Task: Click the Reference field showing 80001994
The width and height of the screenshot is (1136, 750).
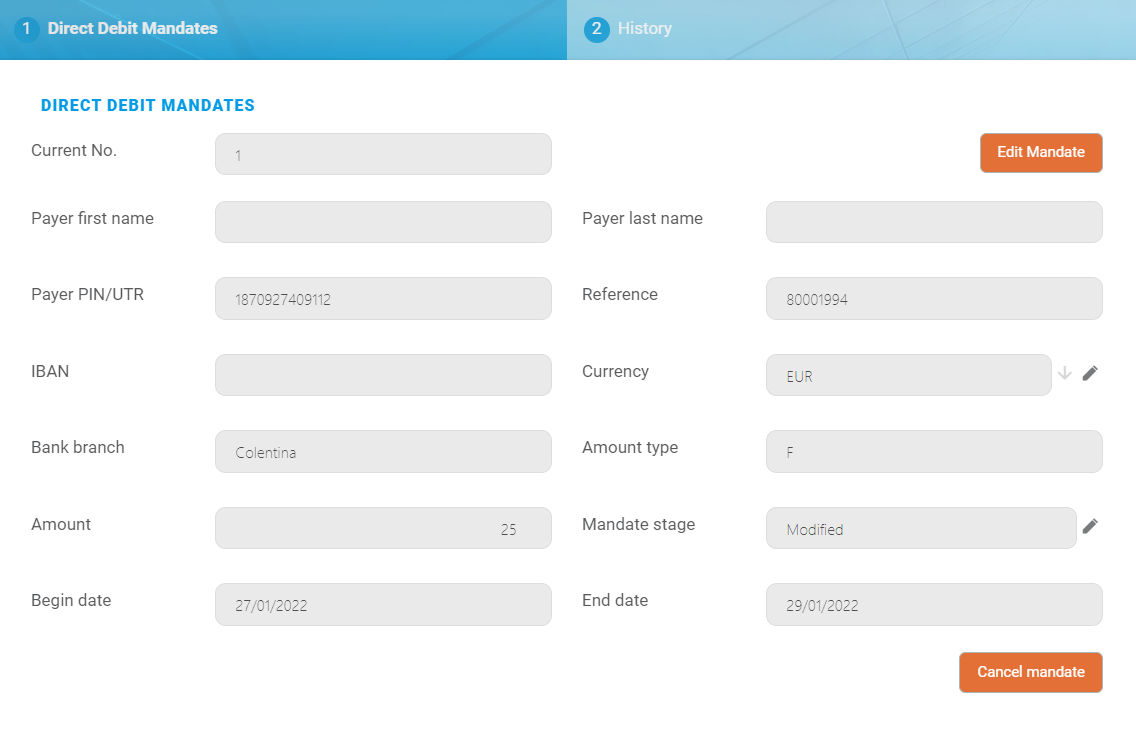Action: [x=934, y=299]
